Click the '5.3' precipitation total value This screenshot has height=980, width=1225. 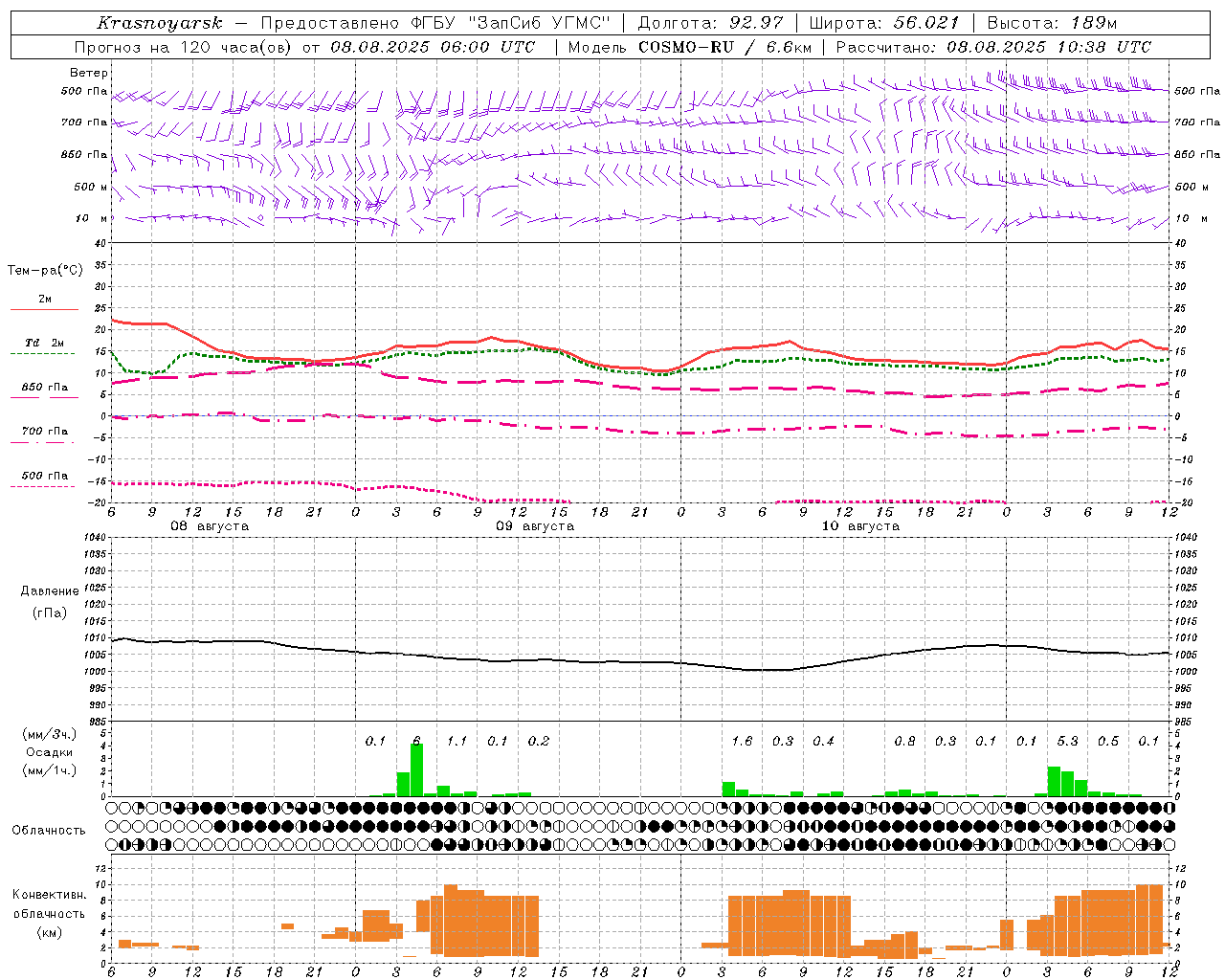[1068, 741]
